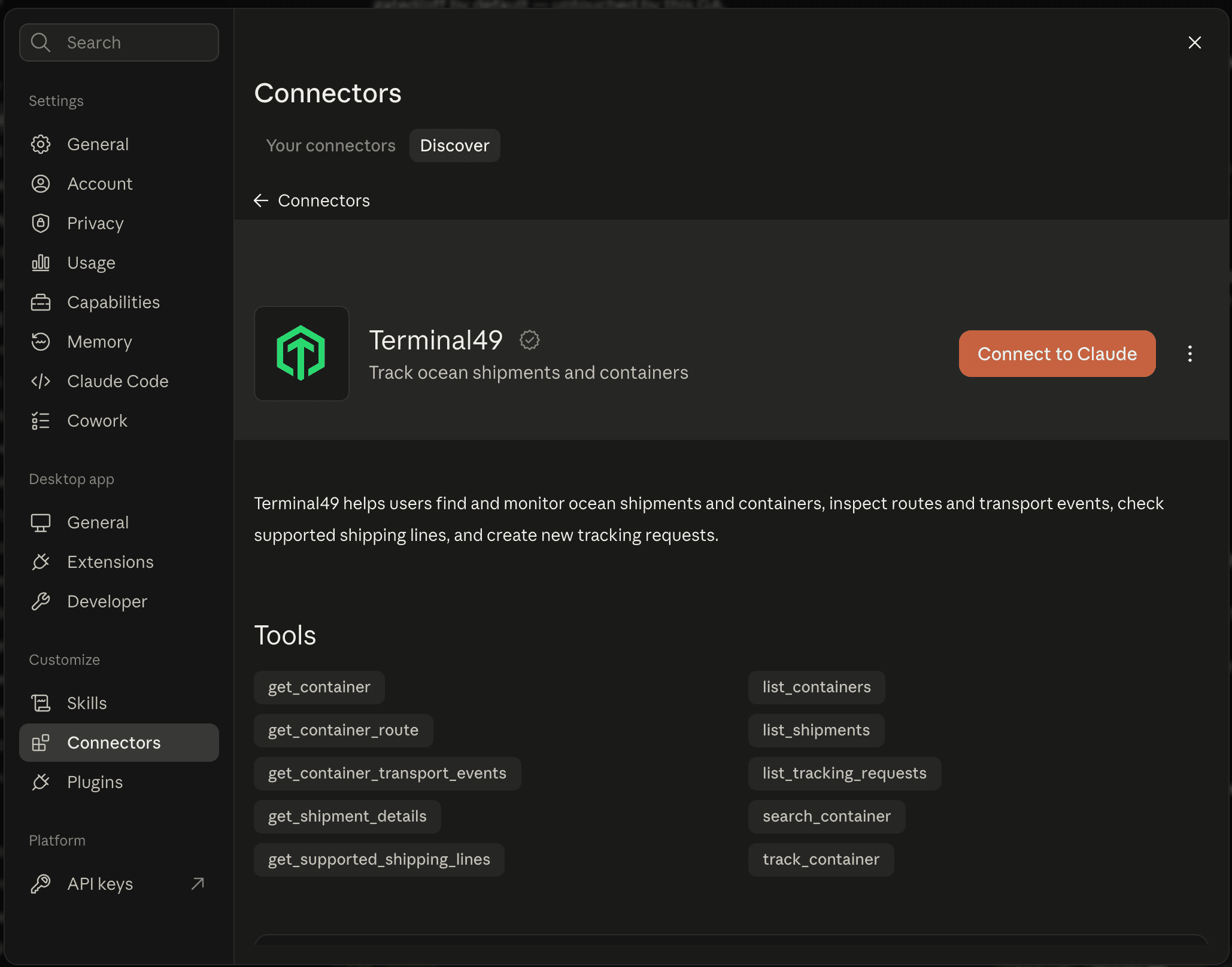Image resolution: width=1232 pixels, height=967 pixels.
Task: Open Cowork settings
Action: [119, 421]
